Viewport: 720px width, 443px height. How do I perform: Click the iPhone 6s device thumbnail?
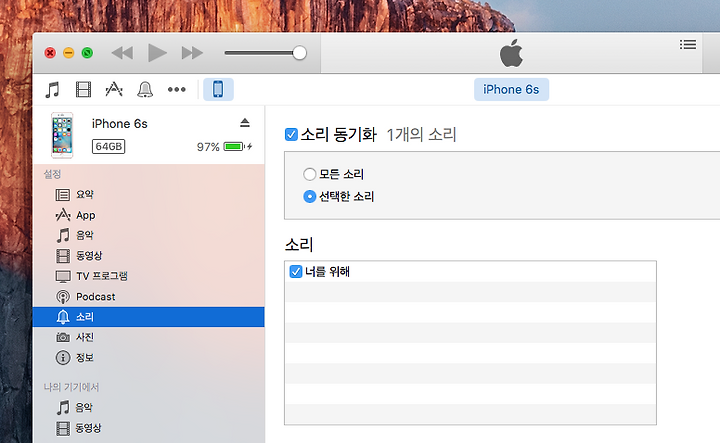62,135
